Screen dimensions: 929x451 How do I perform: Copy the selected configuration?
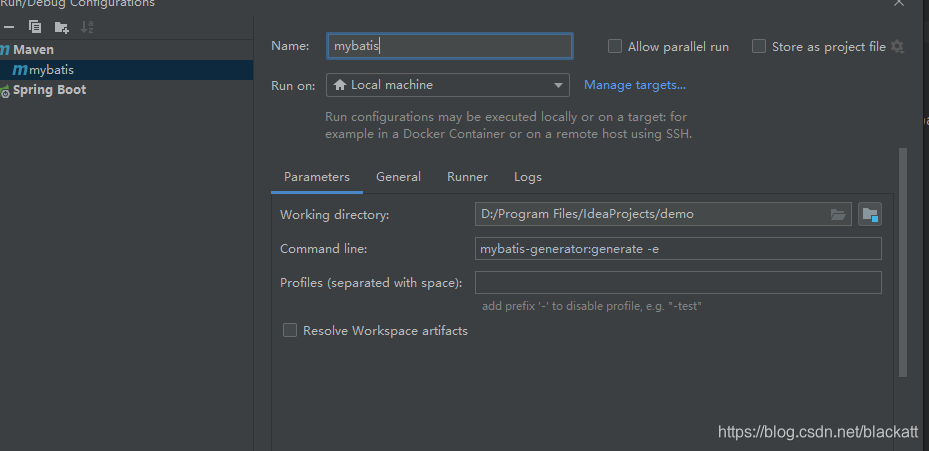coord(35,27)
